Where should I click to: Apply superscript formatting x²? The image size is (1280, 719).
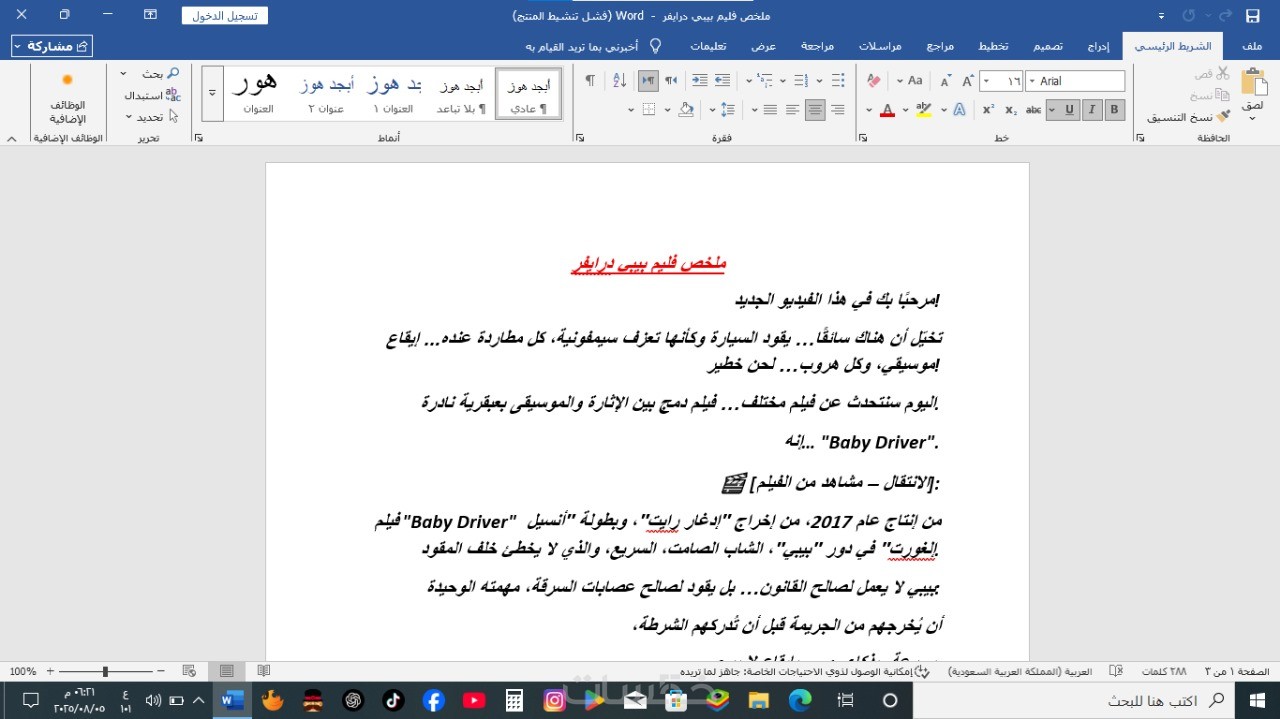tap(988, 110)
